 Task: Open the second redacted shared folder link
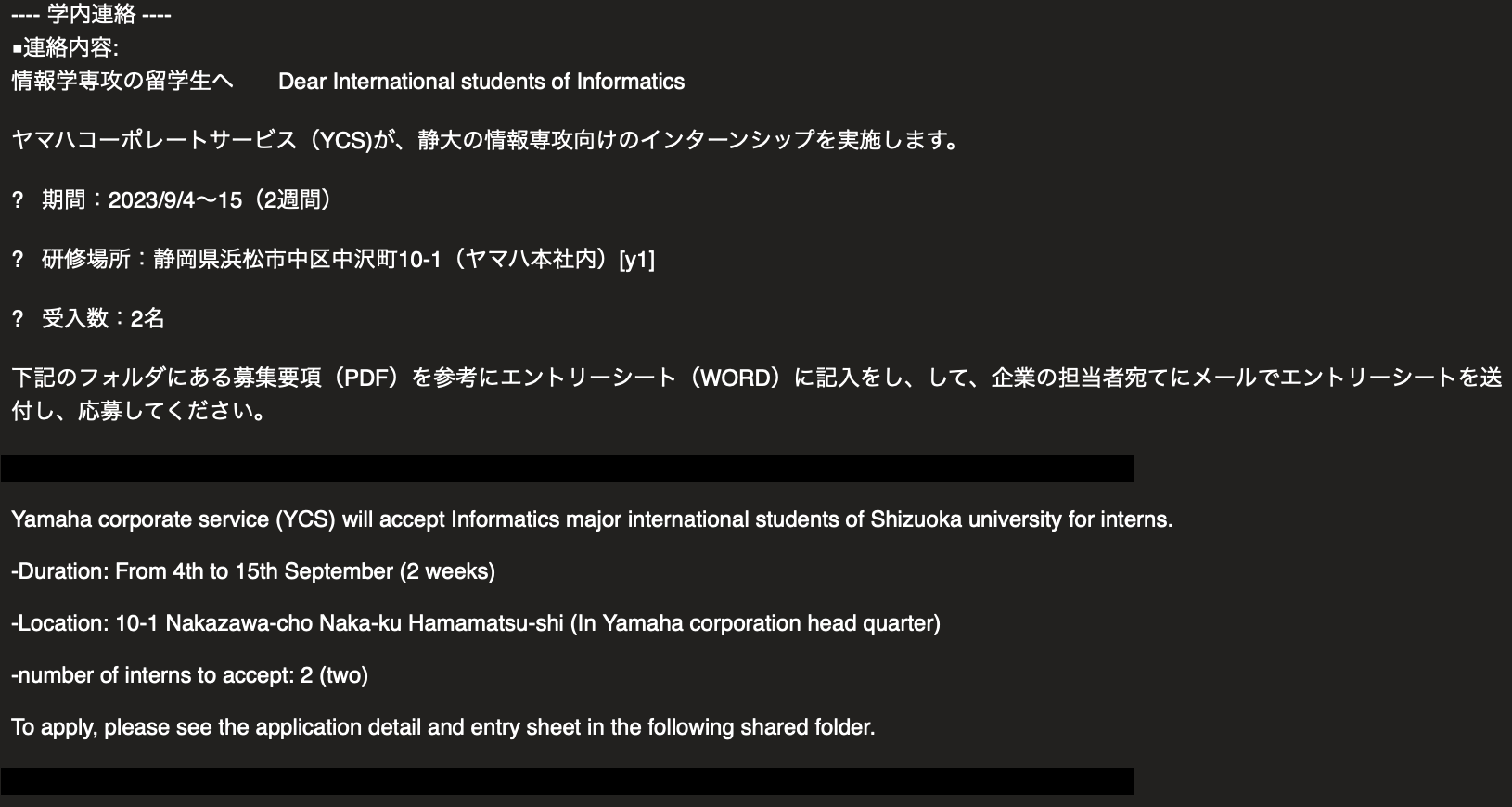coord(567,781)
